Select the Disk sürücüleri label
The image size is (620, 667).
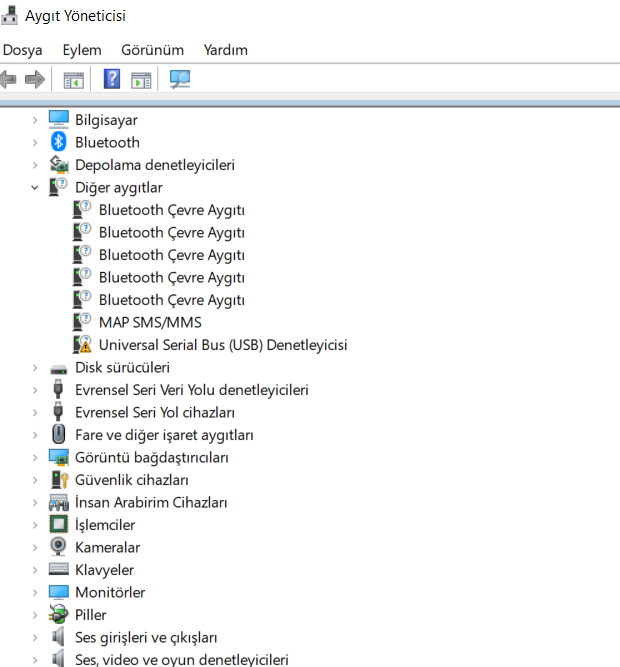[x=122, y=368]
